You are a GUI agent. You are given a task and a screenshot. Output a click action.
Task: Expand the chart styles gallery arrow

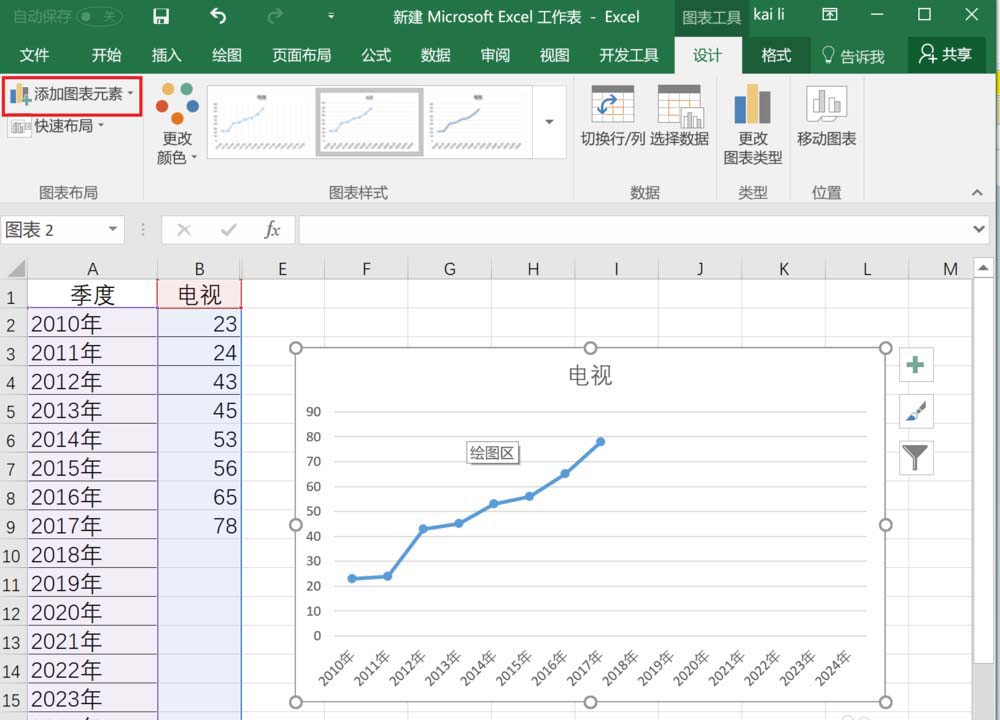pos(549,121)
